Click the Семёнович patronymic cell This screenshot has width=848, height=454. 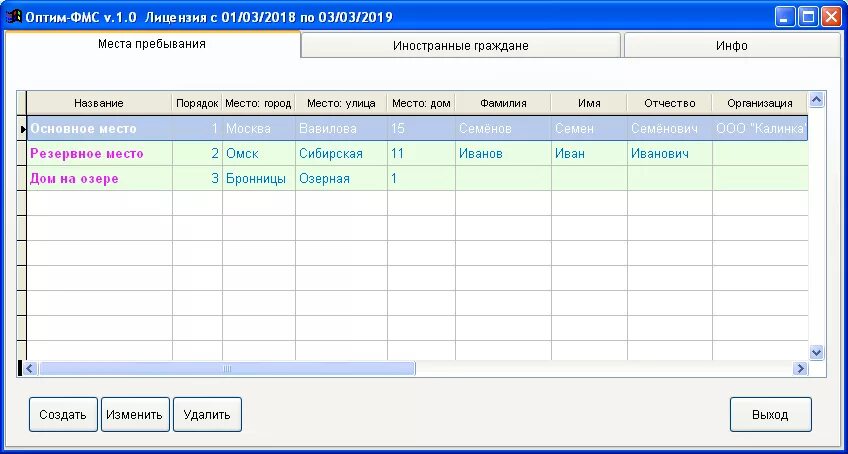coord(670,129)
